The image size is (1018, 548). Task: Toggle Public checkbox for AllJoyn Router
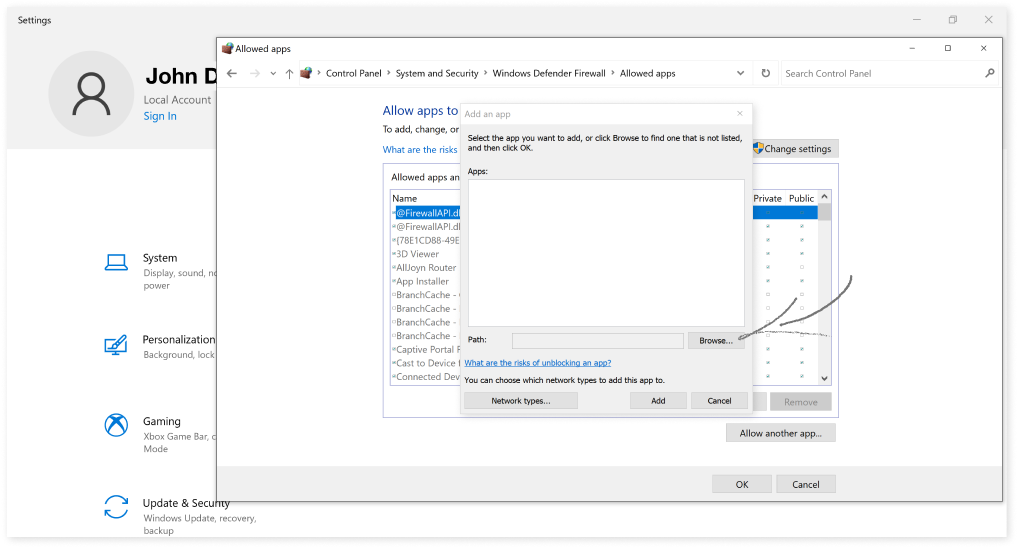[x=802, y=267]
